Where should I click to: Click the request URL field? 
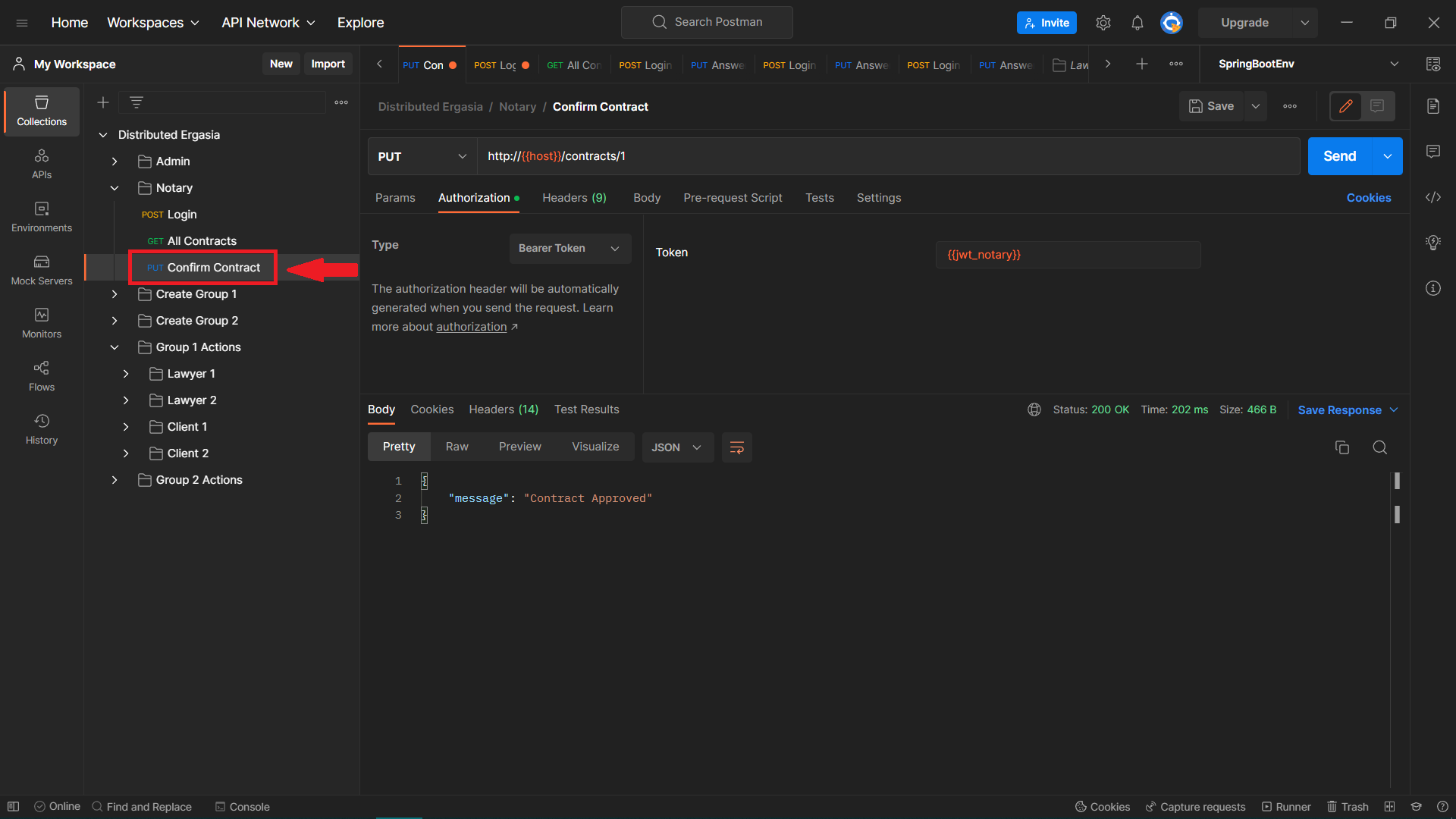(x=888, y=156)
